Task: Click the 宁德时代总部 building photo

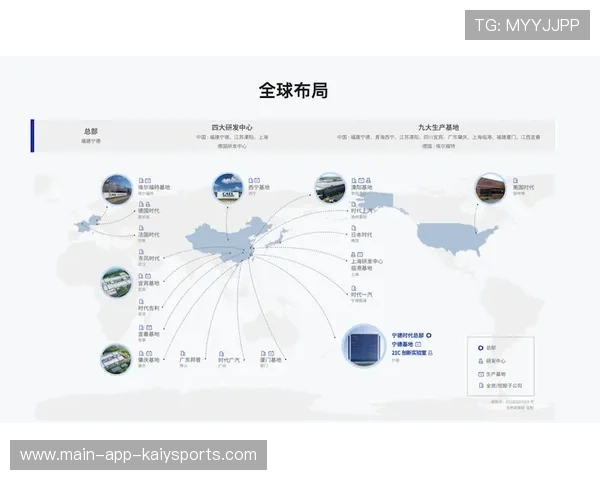Action: (x=364, y=346)
